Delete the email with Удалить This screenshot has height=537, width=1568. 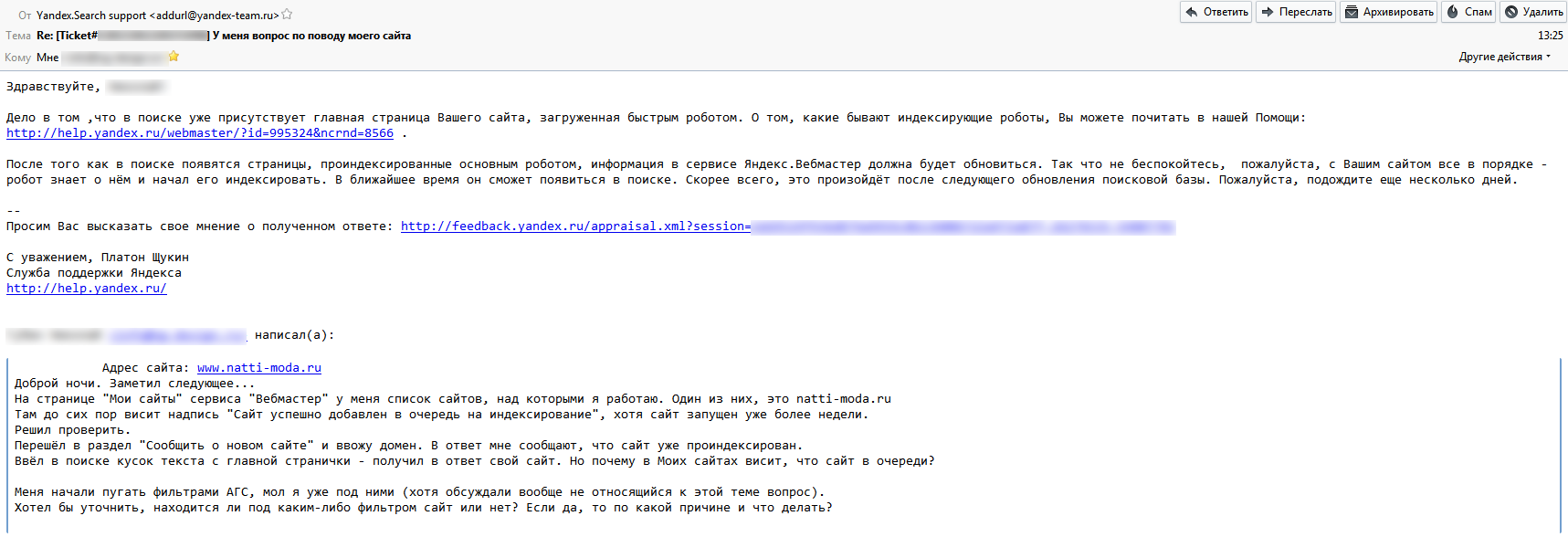coord(1533,12)
